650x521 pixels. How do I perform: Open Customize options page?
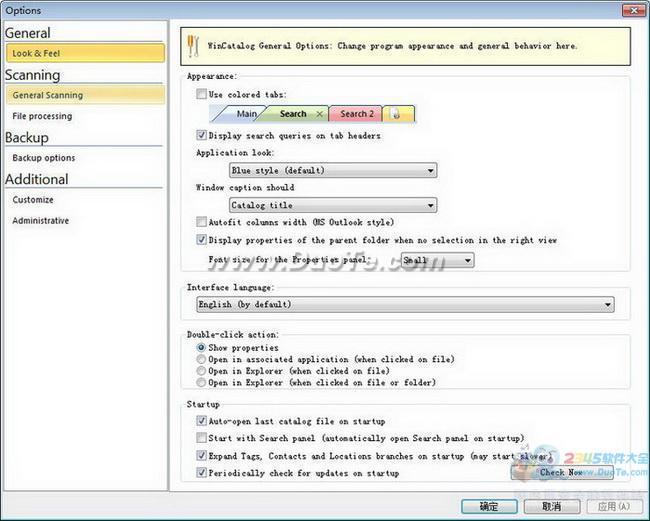(85, 200)
